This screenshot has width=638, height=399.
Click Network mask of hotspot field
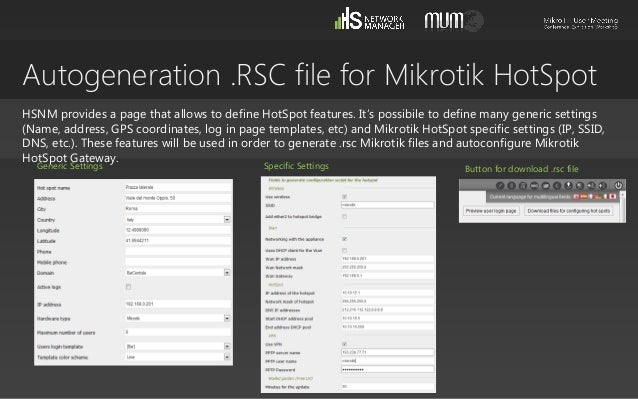(387, 301)
